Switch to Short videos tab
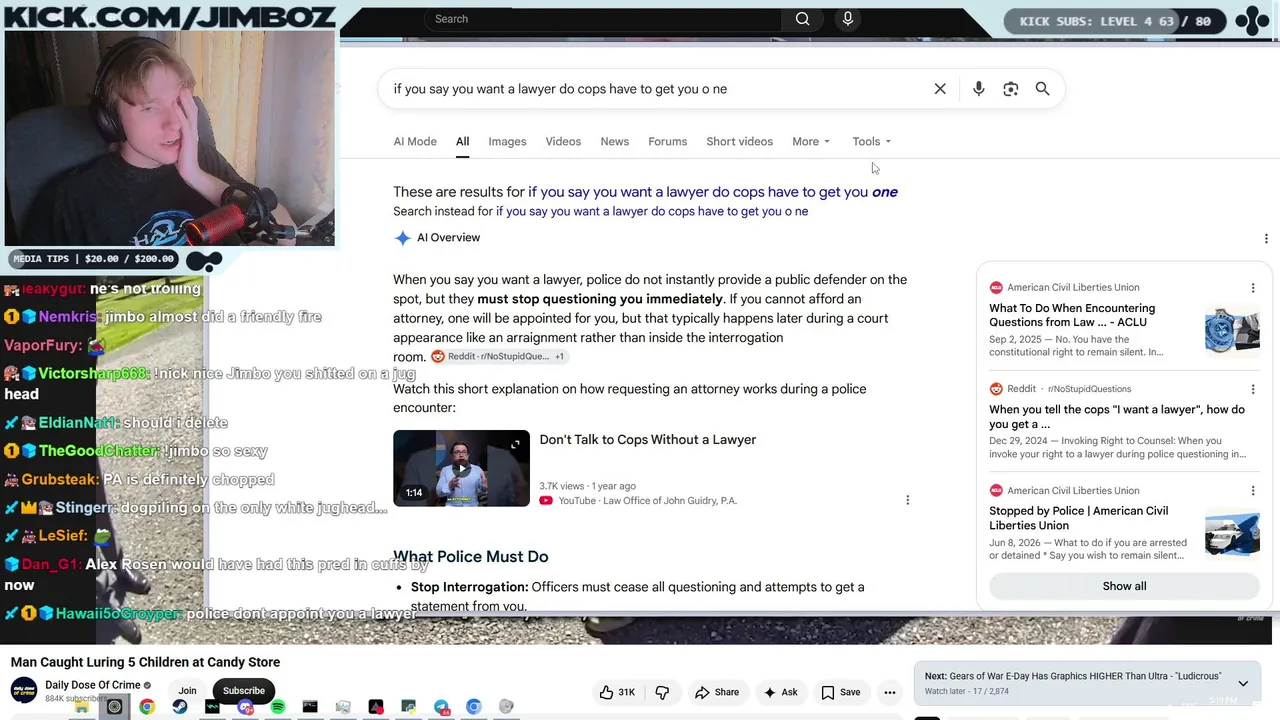Viewport: 1280px width, 720px height. (x=739, y=141)
